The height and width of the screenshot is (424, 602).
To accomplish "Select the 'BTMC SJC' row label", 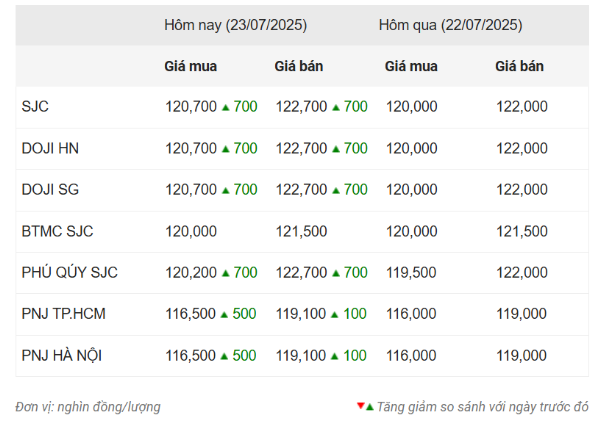I will pyautogui.click(x=57, y=231).
